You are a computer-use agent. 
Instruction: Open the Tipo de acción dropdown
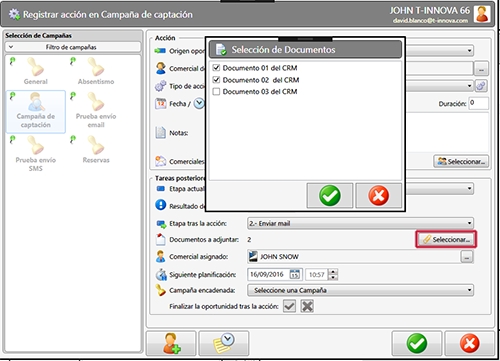[x=469, y=86]
